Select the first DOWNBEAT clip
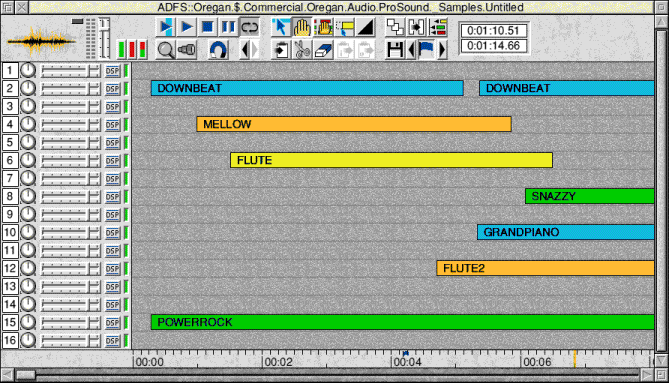669x383 pixels. point(307,88)
